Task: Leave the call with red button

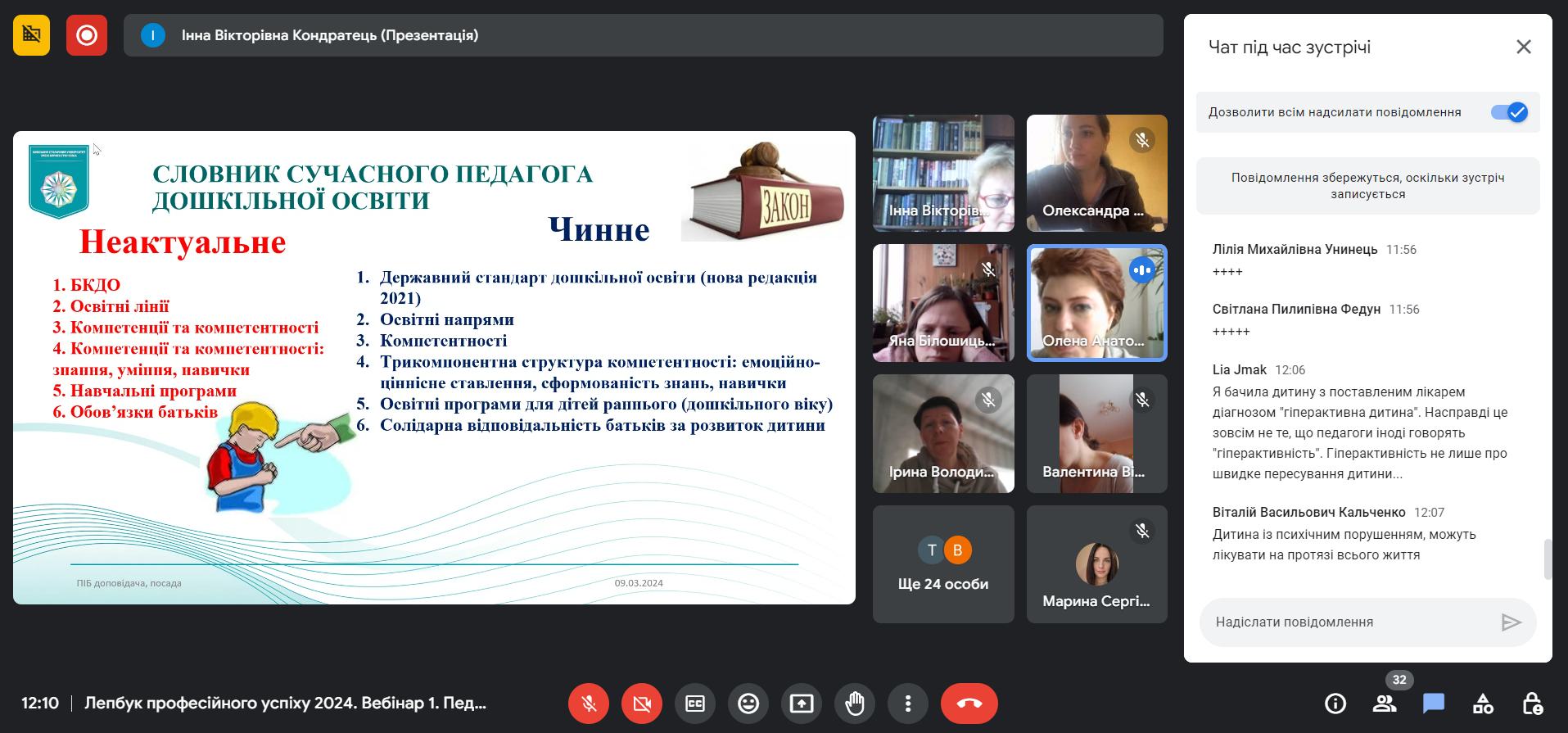Action: (969, 704)
